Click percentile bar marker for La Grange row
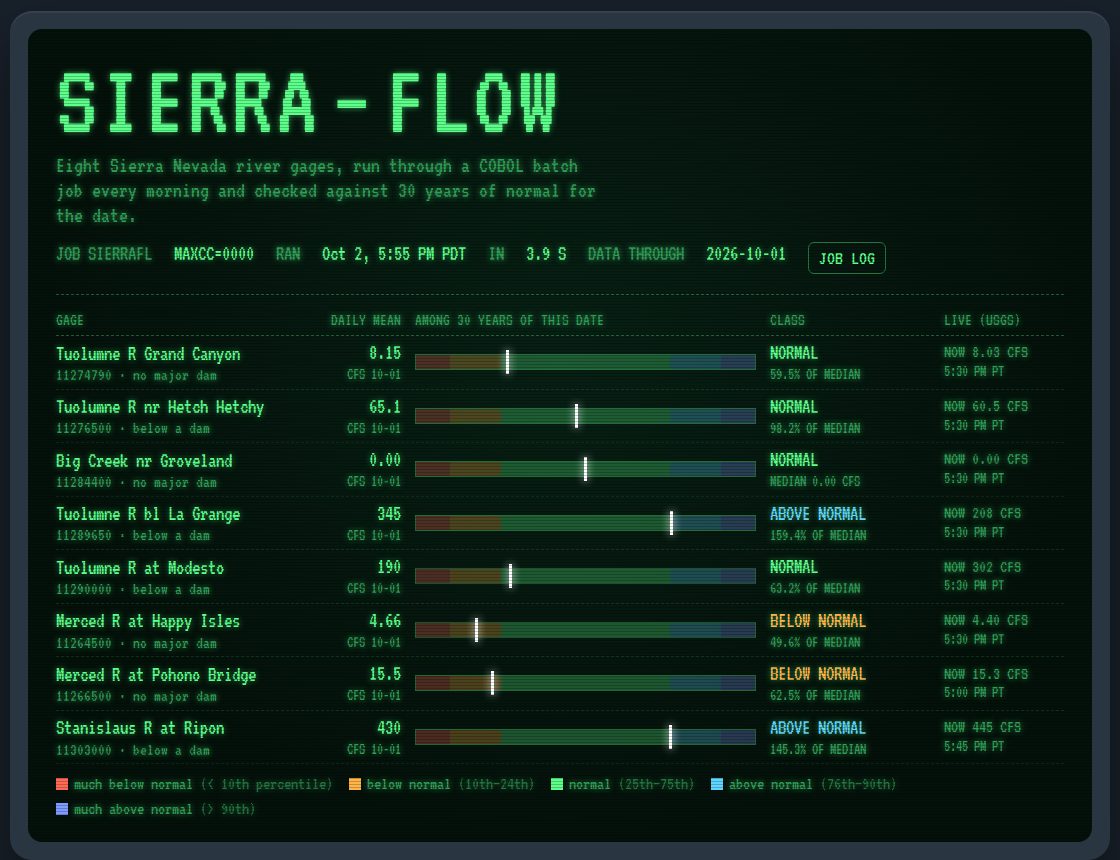This screenshot has height=860, width=1120. 671,523
